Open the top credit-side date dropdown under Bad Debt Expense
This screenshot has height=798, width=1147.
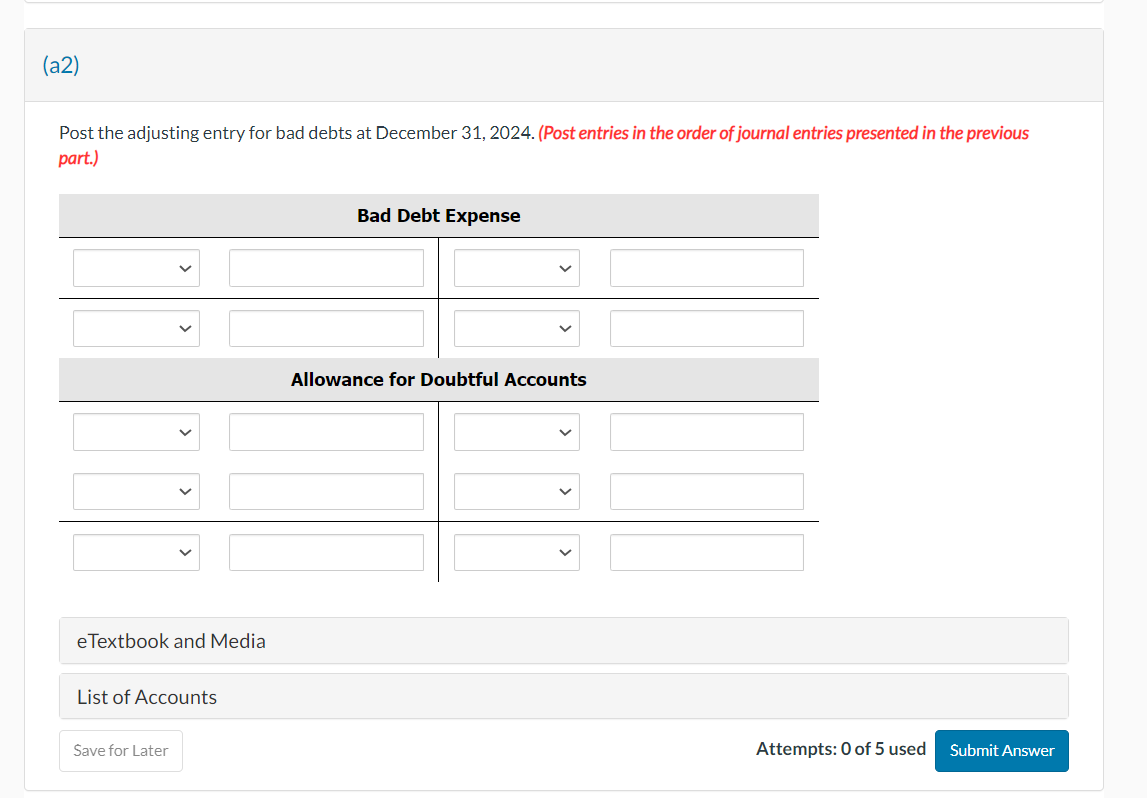pyautogui.click(x=517, y=267)
